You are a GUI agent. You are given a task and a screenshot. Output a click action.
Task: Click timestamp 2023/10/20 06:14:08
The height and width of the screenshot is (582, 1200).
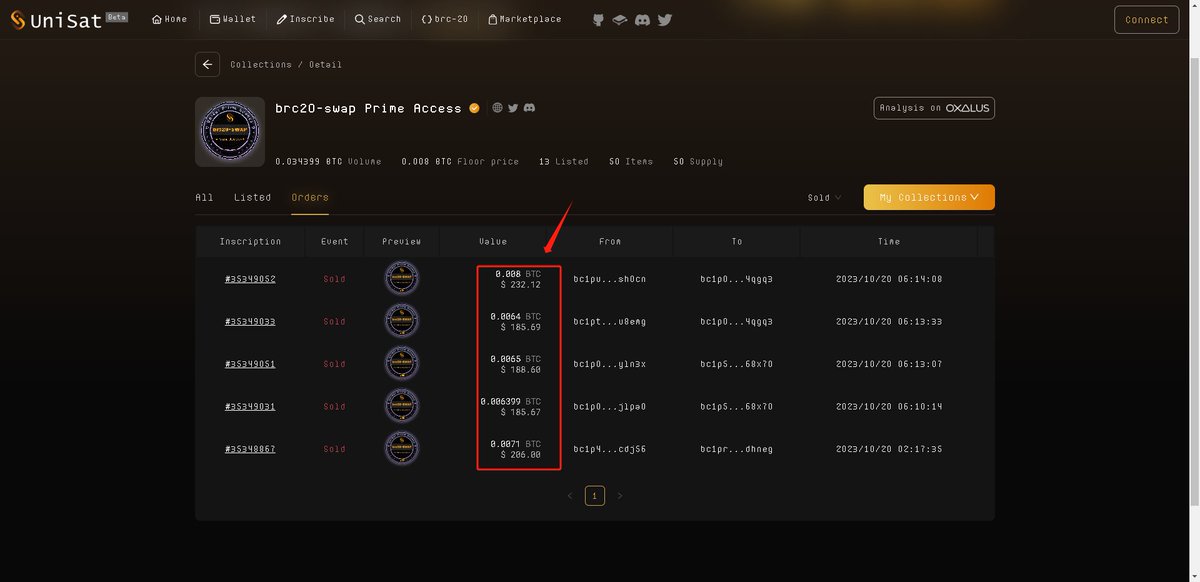click(x=889, y=279)
